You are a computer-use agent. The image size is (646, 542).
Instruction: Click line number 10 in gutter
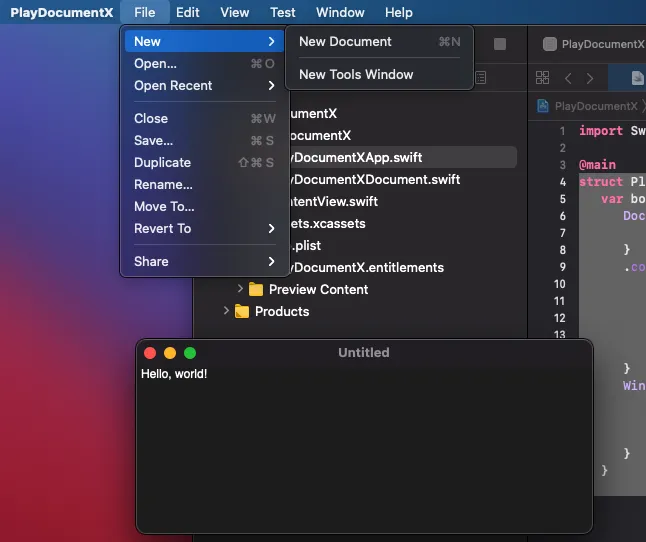(x=559, y=284)
